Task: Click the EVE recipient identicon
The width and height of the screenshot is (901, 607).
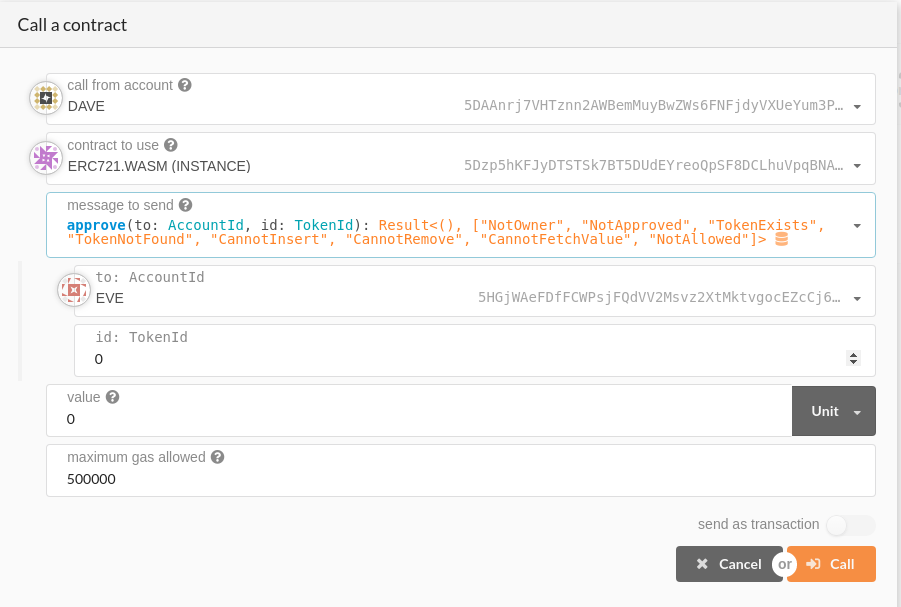Action: pyautogui.click(x=73, y=289)
